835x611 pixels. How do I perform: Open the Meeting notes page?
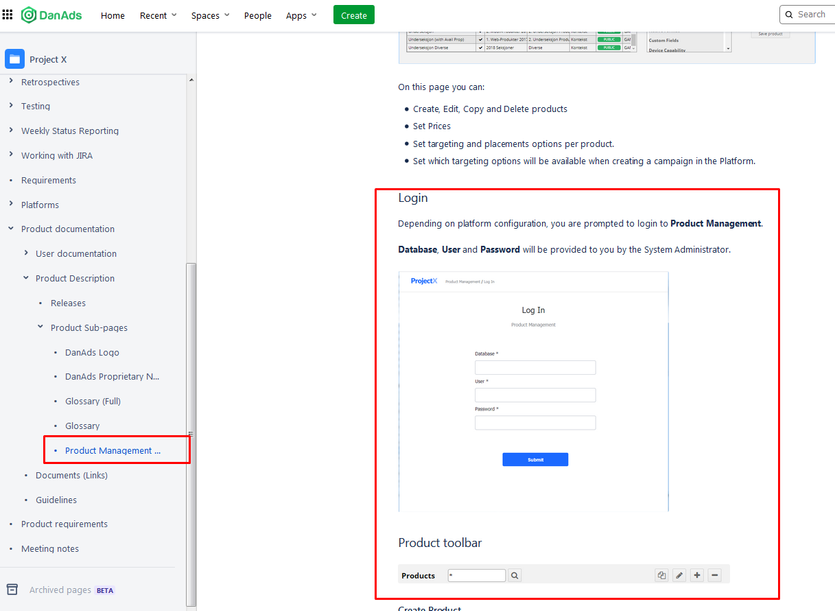click(50, 549)
